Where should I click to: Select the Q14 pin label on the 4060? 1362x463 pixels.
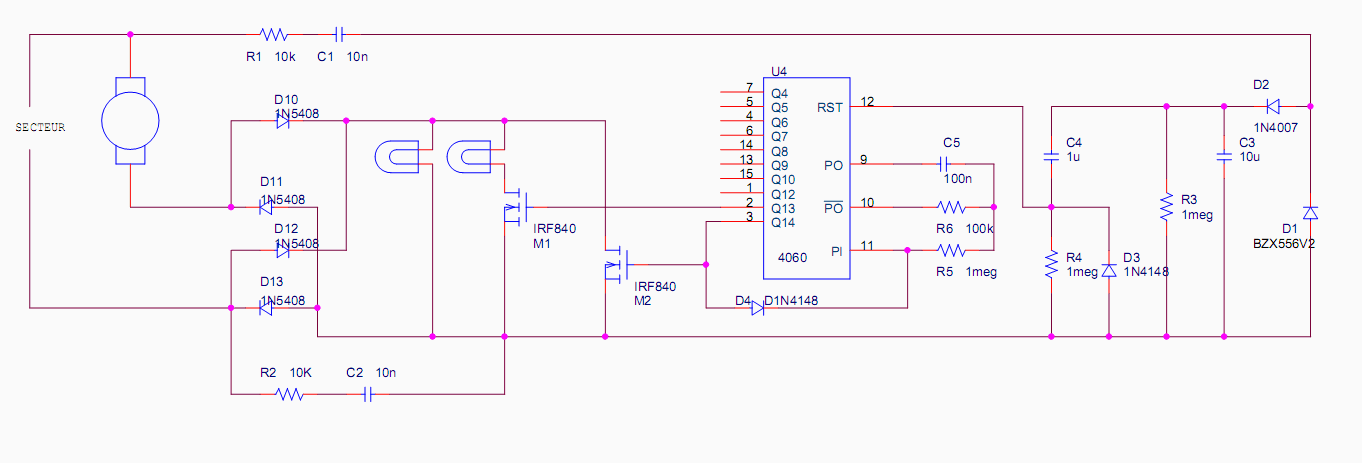click(x=782, y=223)
